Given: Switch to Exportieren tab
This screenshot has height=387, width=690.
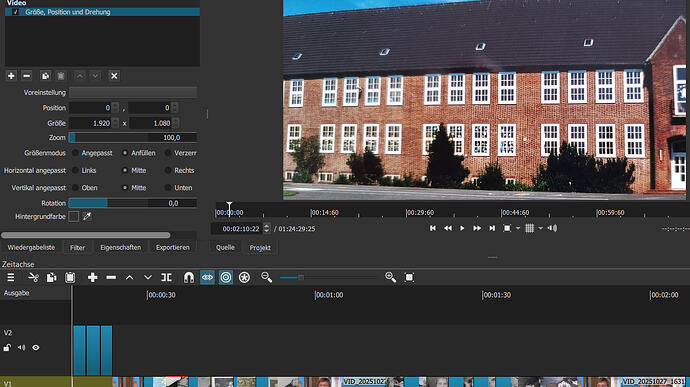Looking at the screenshot, I should [172, 247].
